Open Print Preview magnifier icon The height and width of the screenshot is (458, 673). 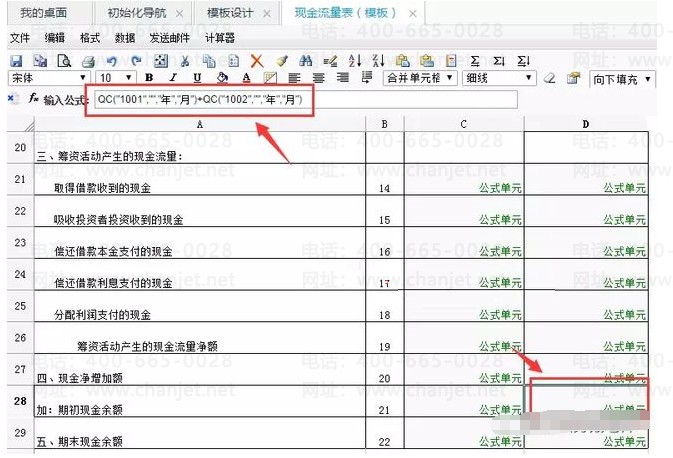64,61
